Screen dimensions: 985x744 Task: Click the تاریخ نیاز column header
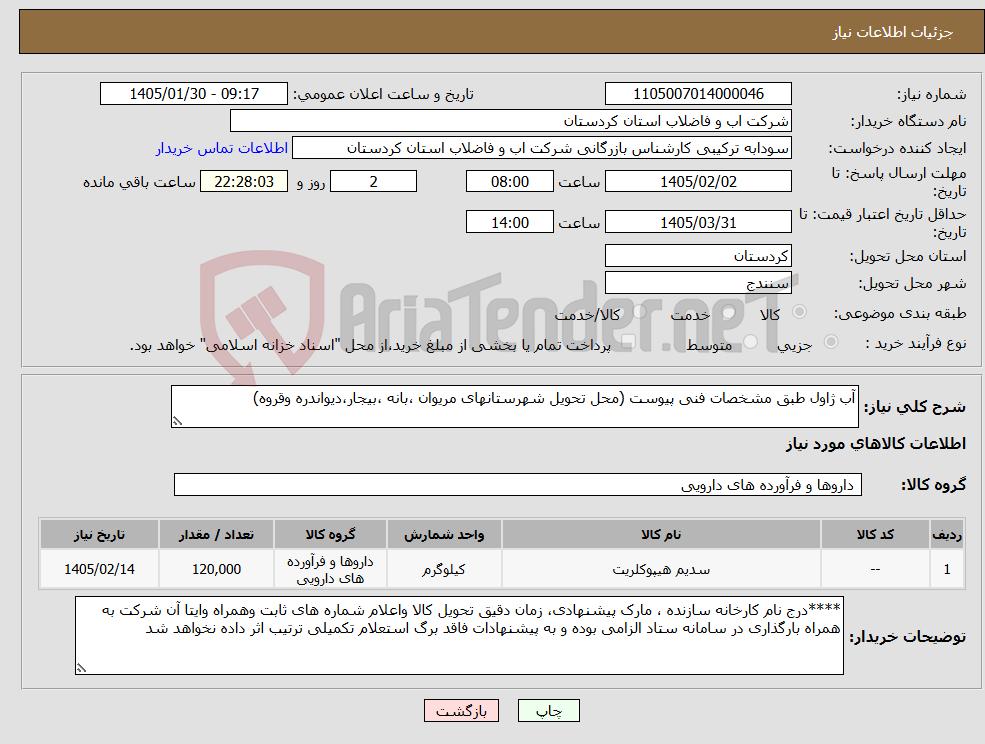click(99, 534)
